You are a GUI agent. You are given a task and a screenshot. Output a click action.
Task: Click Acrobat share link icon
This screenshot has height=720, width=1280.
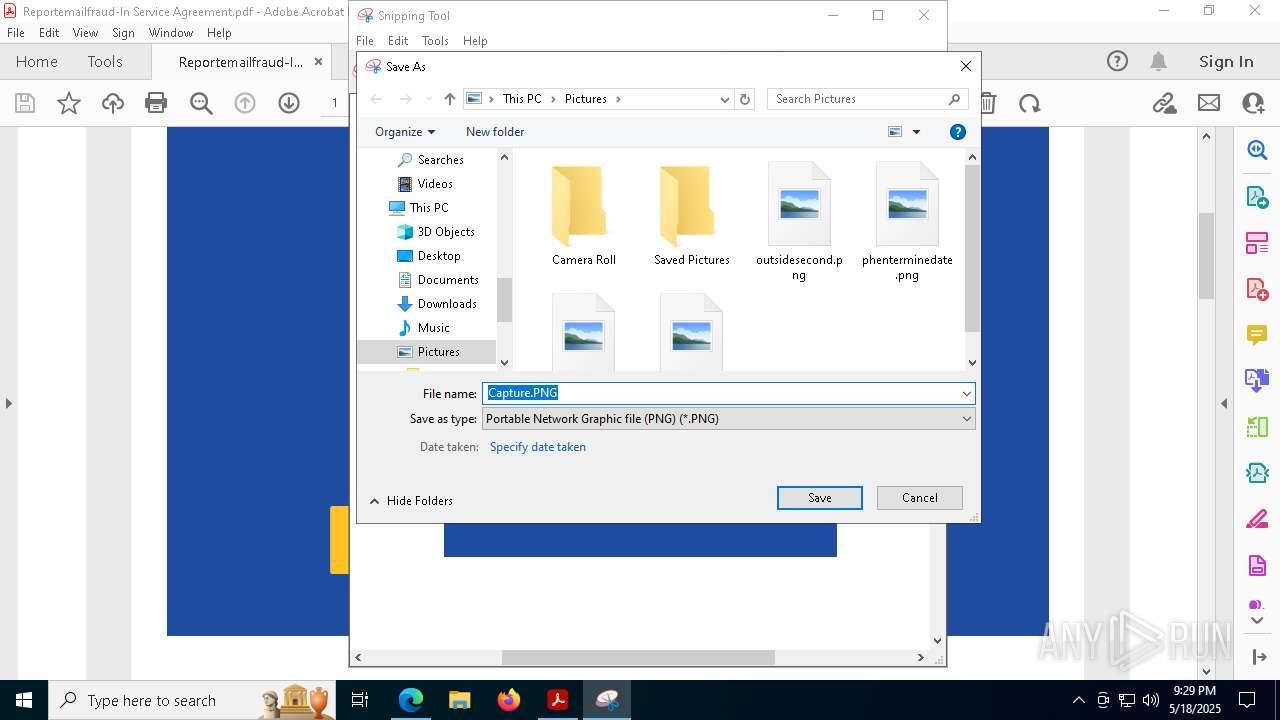[x=1164, y=103]
